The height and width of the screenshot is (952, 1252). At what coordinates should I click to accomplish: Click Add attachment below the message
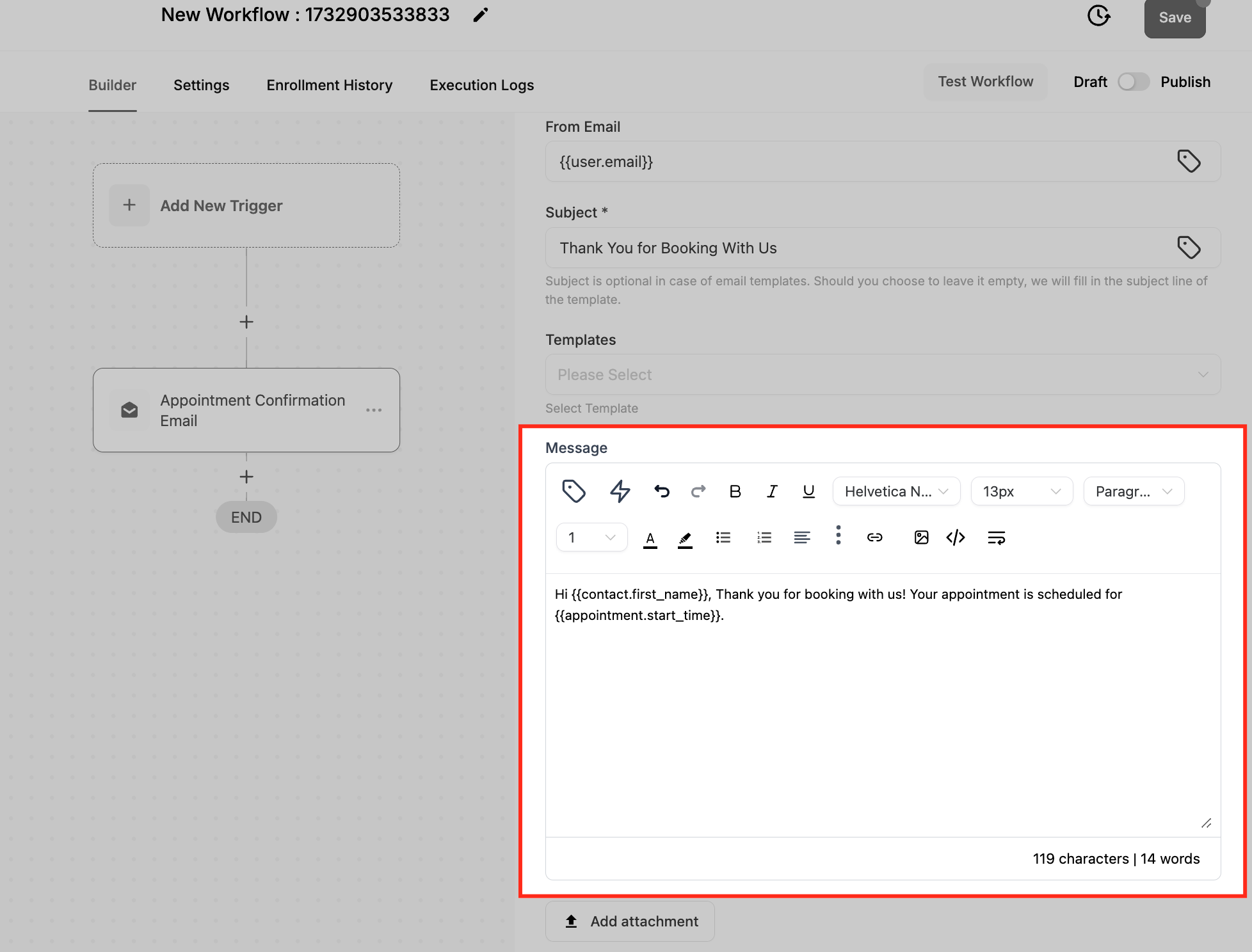coord(630,921)
